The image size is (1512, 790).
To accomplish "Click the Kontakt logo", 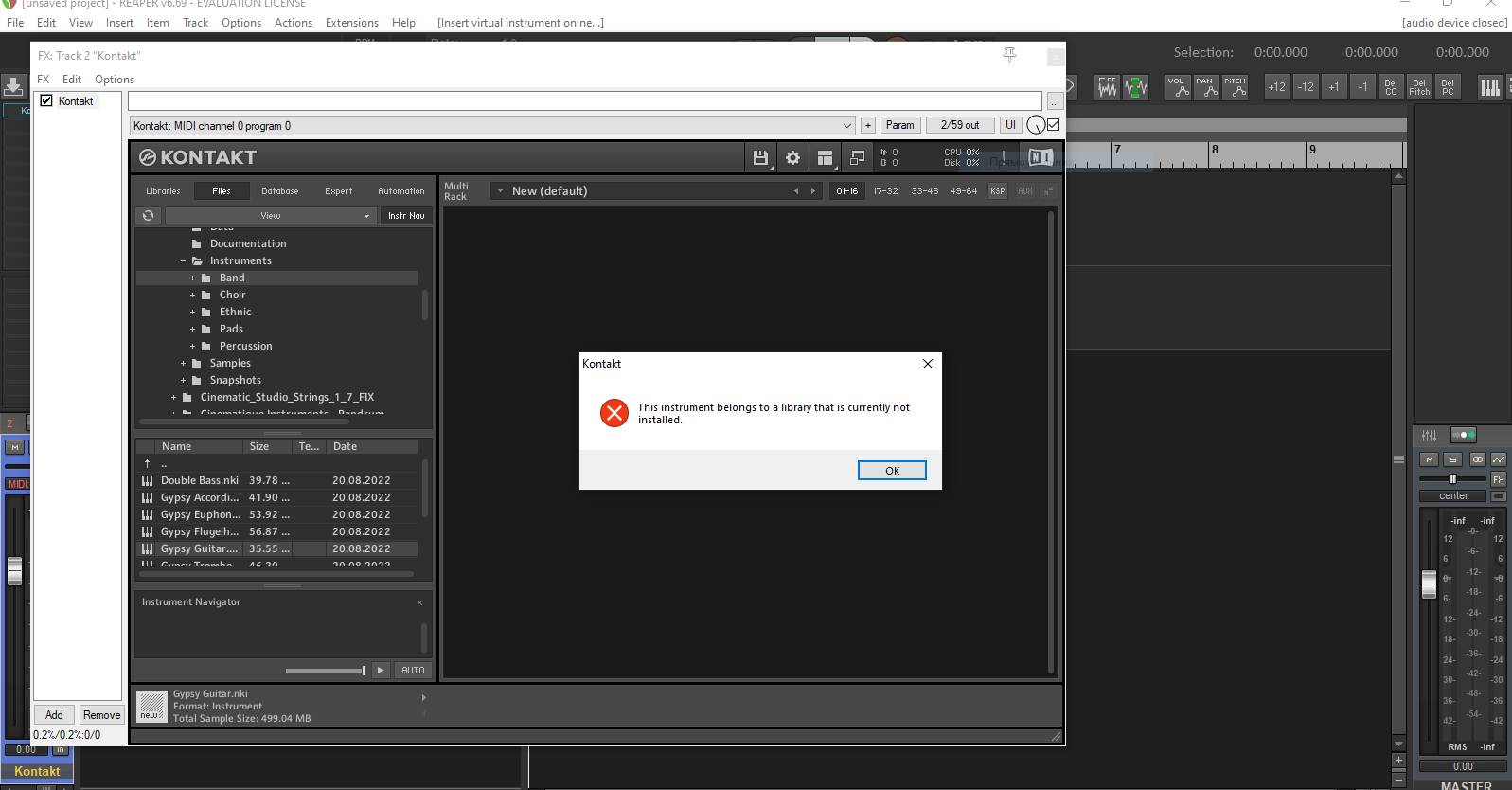I will click(x=198, y=157).
